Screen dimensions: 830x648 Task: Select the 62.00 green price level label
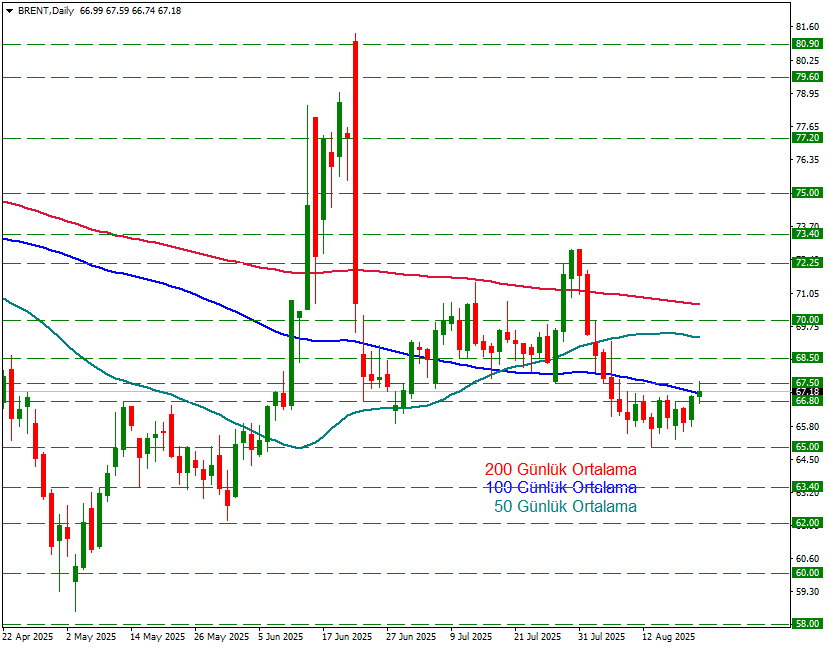point(808,523)
